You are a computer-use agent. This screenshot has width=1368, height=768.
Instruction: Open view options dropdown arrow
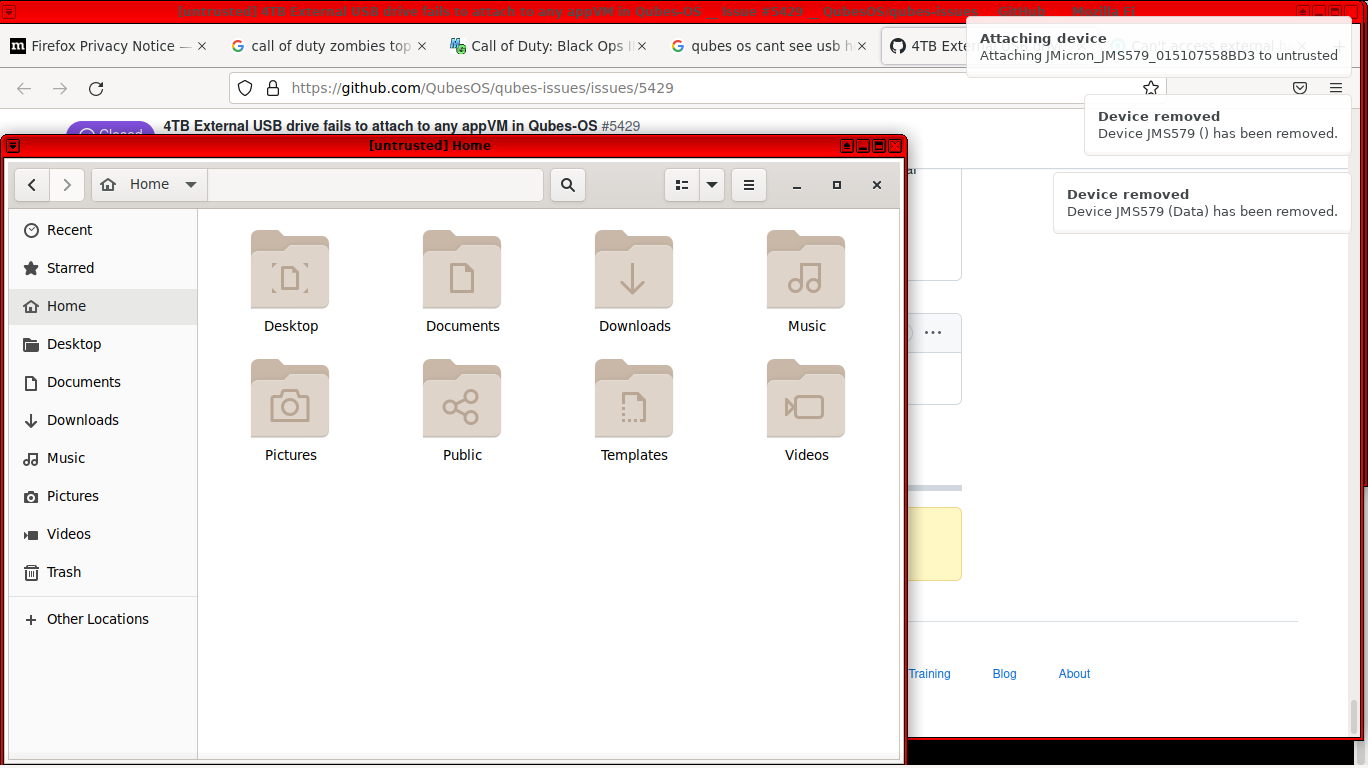[x=712, y=185]
